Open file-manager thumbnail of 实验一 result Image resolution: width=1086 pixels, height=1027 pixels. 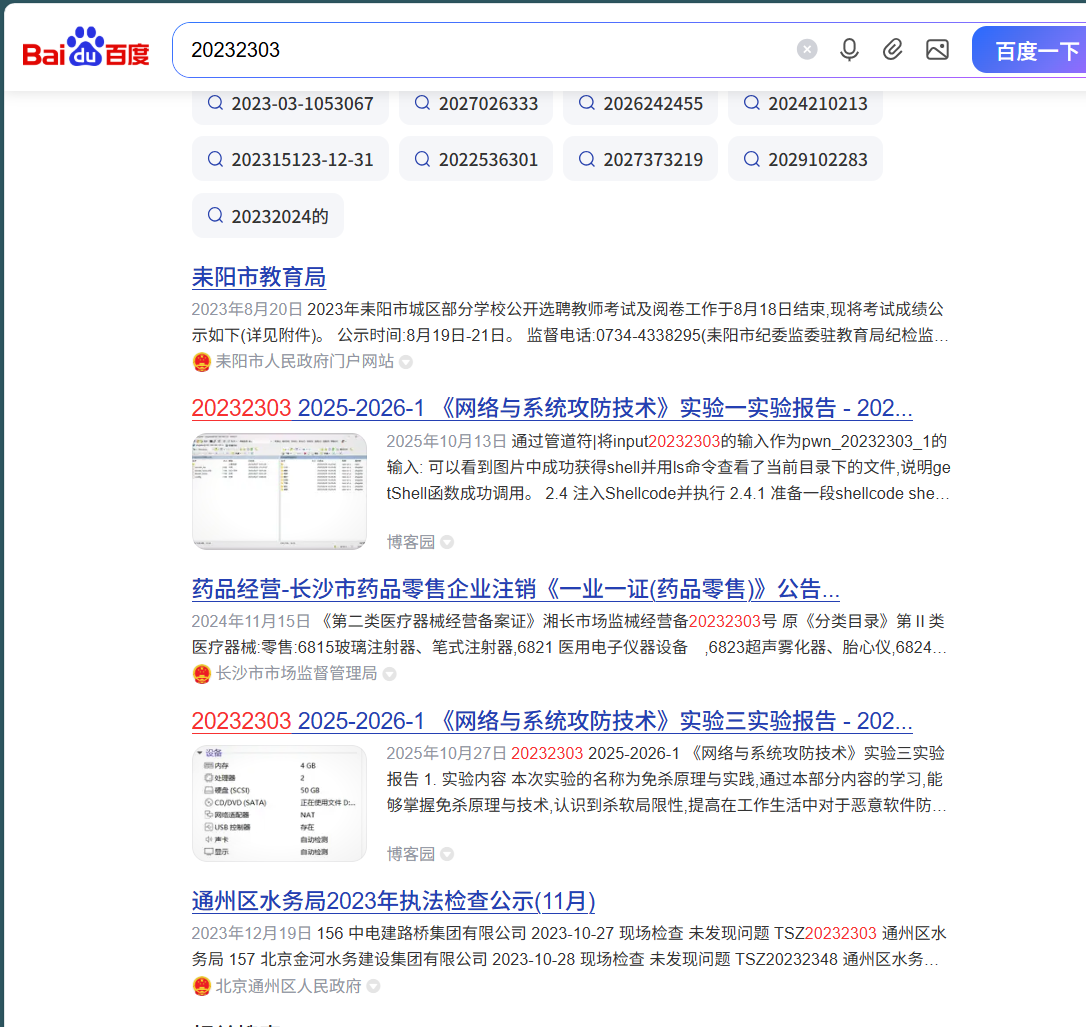pyautogui.click(x=279, y=491)
